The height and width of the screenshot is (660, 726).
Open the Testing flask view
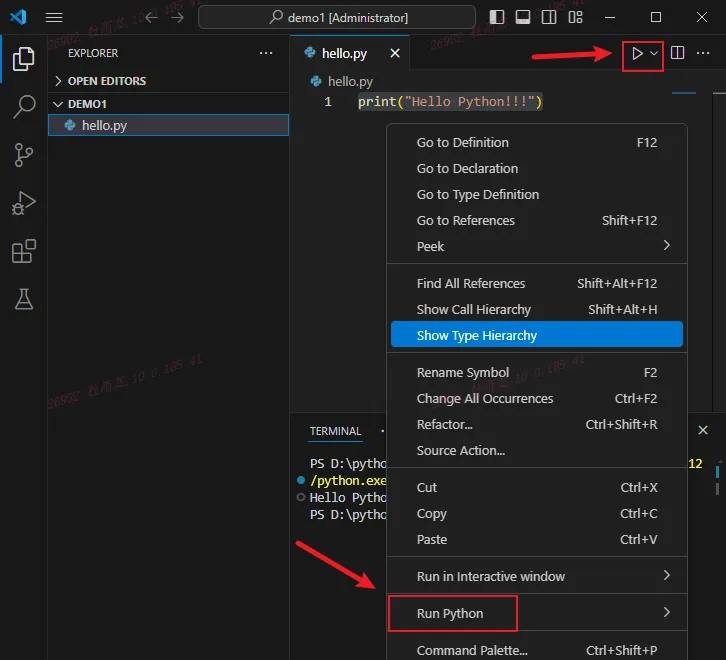(x=23, y=298)
